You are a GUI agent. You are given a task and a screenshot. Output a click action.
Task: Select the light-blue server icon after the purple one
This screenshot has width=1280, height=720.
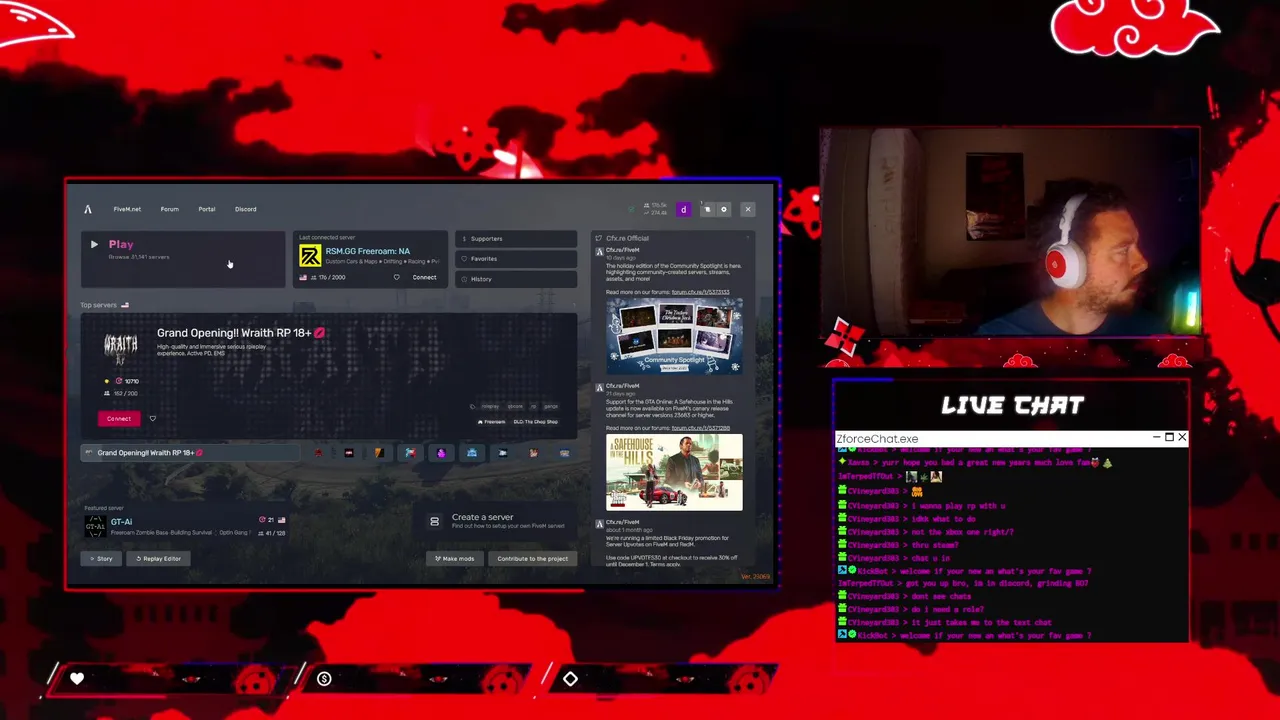(x=472, y=453)
